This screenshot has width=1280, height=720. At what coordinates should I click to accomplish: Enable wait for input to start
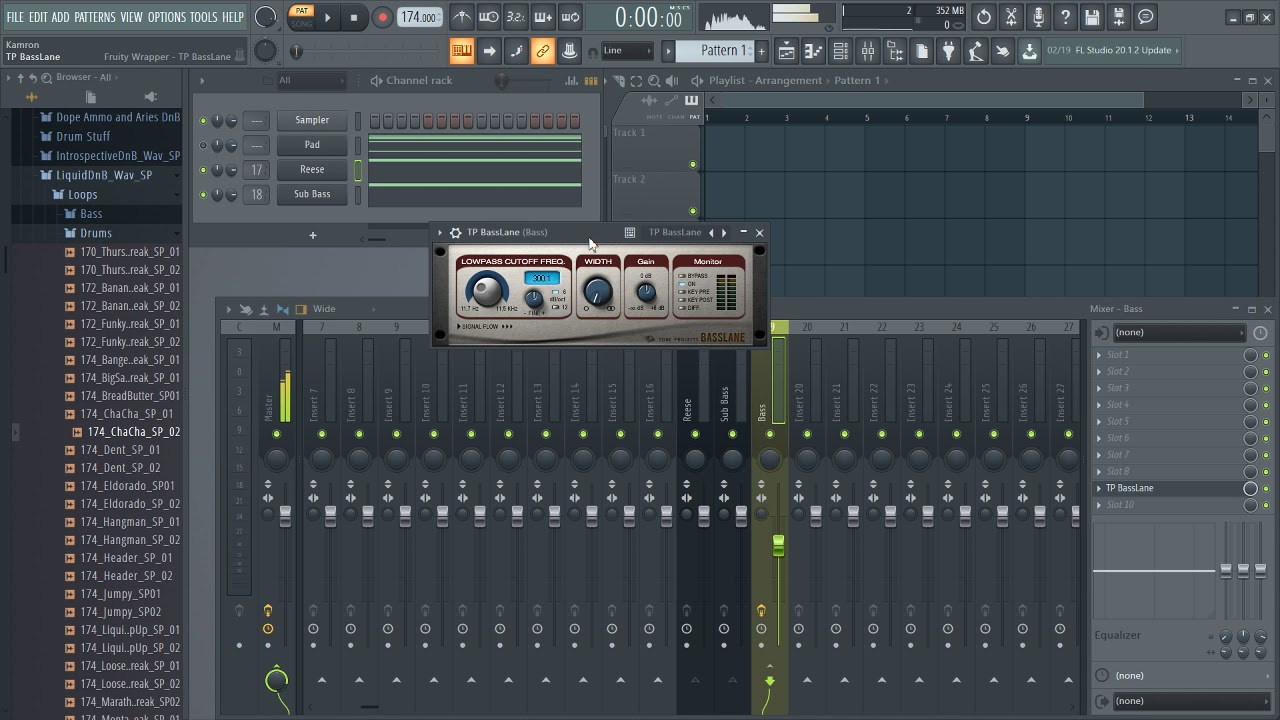pyautogui.click(x=489, y=17)
